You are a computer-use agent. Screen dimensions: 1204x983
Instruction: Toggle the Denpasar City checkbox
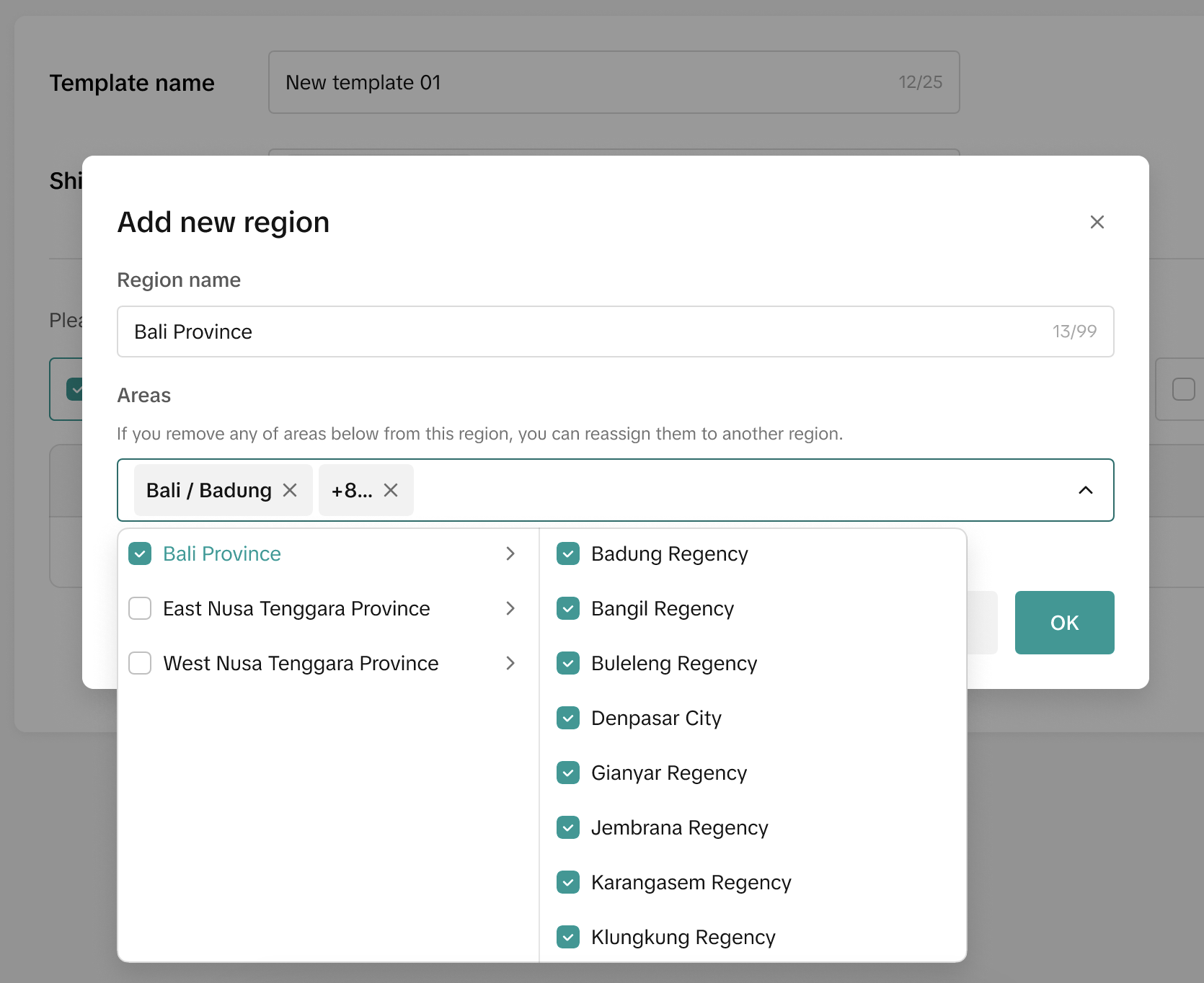[x=568, y=718]
